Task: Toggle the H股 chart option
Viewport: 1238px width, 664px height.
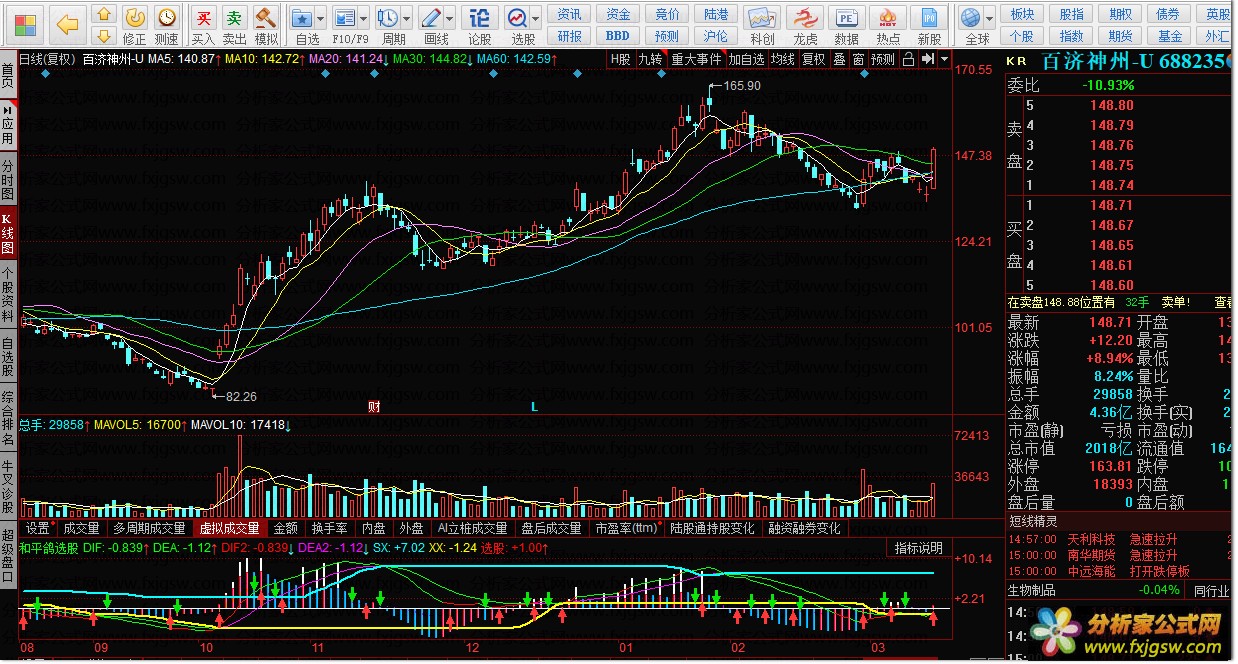Action: 621,59
